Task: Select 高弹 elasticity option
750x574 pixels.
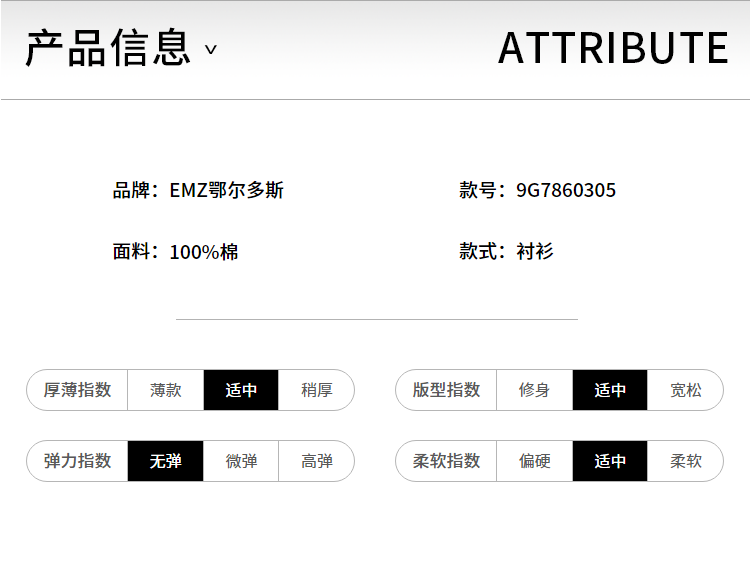Action: (x=316, y=461)
